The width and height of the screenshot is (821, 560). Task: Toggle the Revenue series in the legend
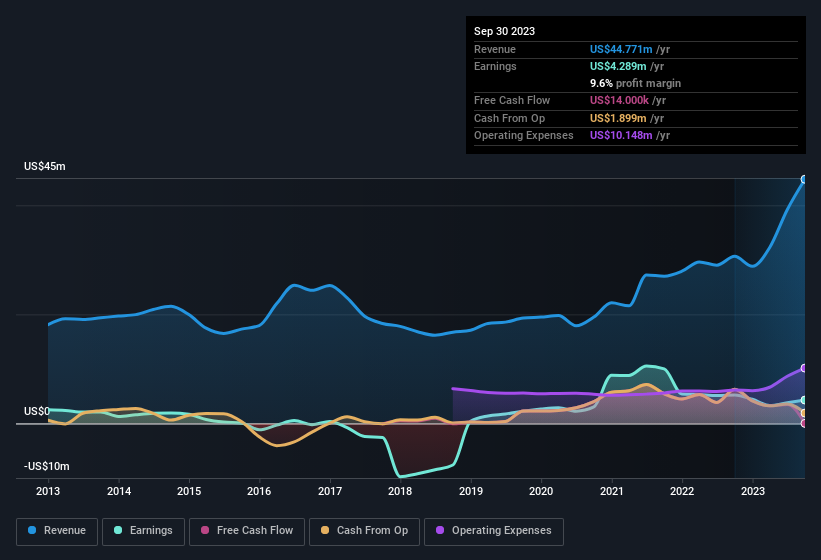[57, 531]
